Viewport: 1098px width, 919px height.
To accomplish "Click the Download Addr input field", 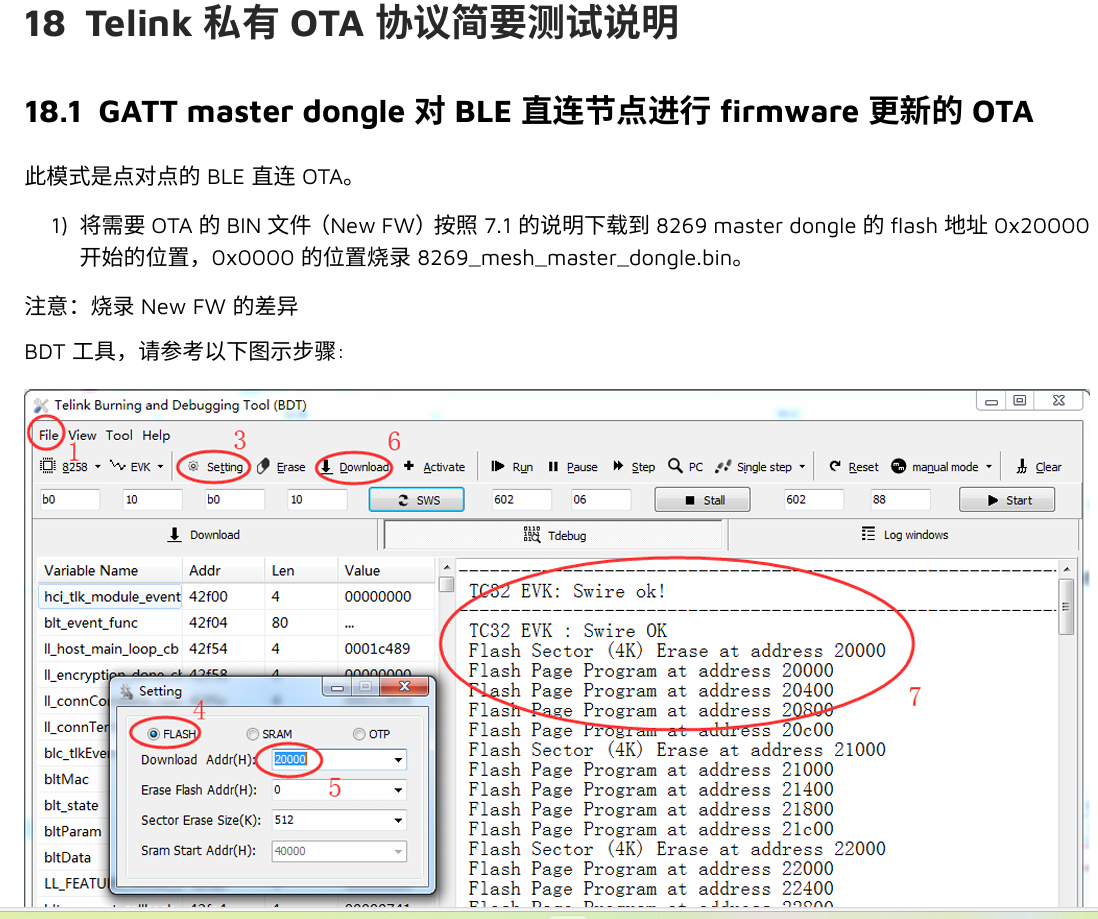I will [x=329, y=760].
